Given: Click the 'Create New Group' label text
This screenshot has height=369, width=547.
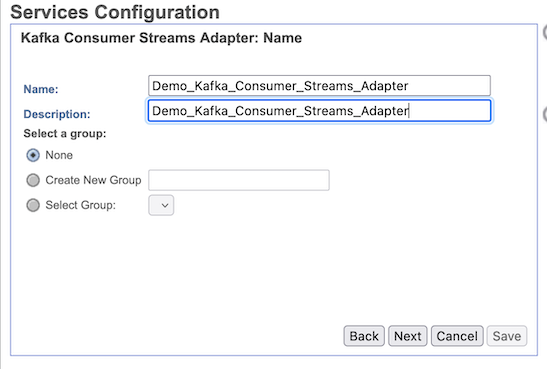Looking at the screenshot, I should 93,180.
